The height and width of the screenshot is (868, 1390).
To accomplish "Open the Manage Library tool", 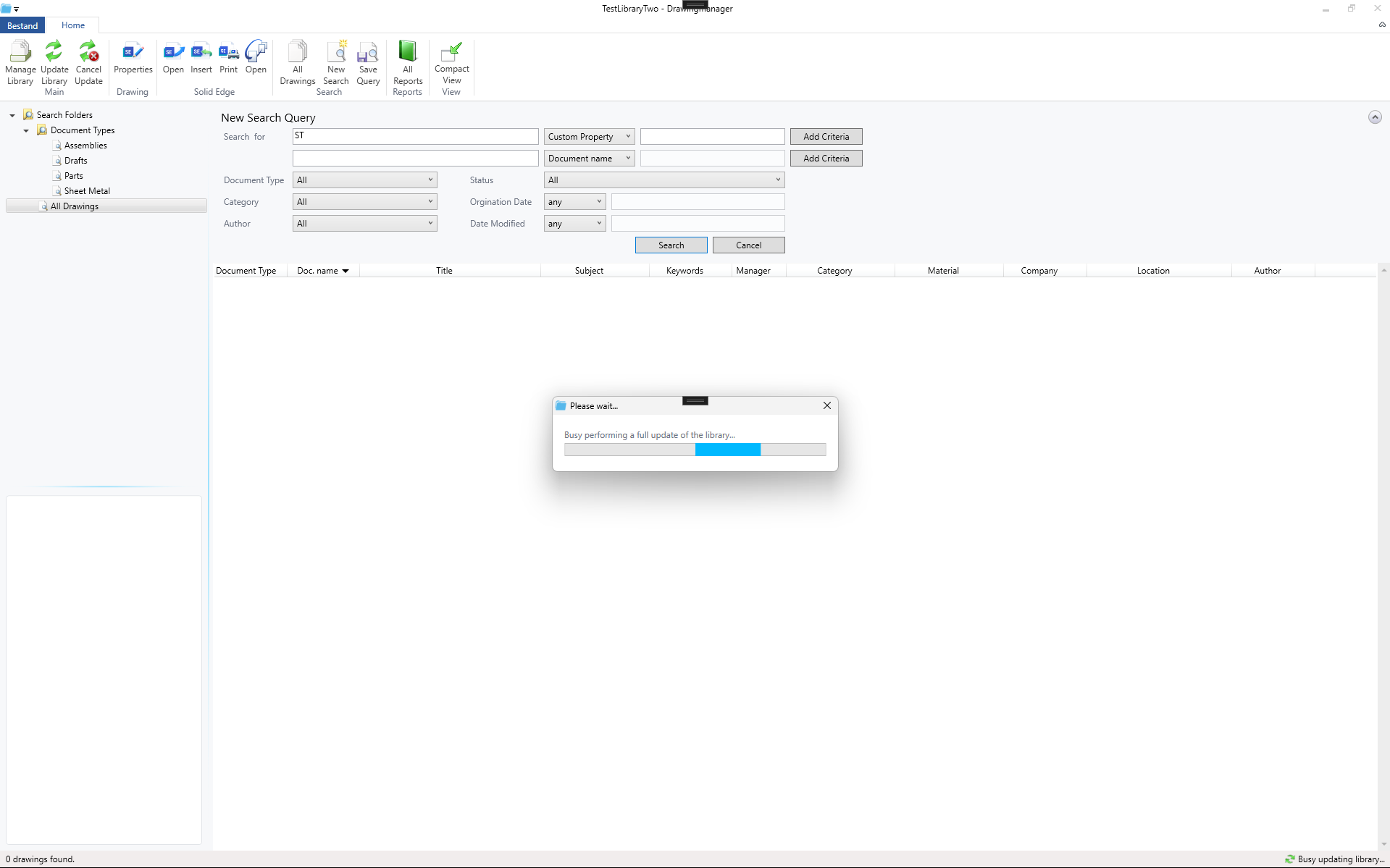I will [20, 62].
